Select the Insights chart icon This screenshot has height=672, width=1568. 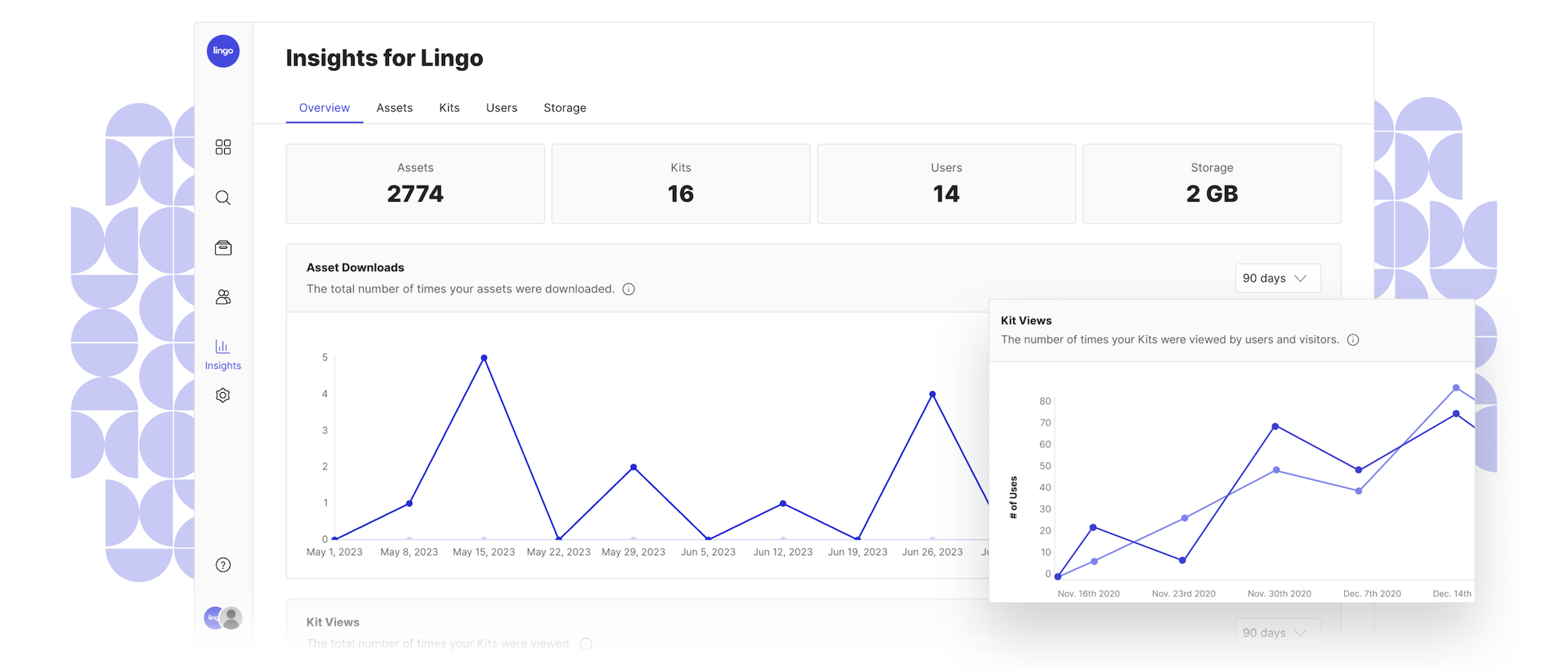click(223, 346)
